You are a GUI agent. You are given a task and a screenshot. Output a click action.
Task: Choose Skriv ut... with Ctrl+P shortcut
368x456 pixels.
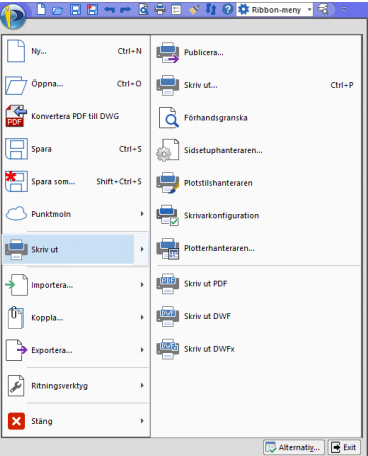click(256, 85)
